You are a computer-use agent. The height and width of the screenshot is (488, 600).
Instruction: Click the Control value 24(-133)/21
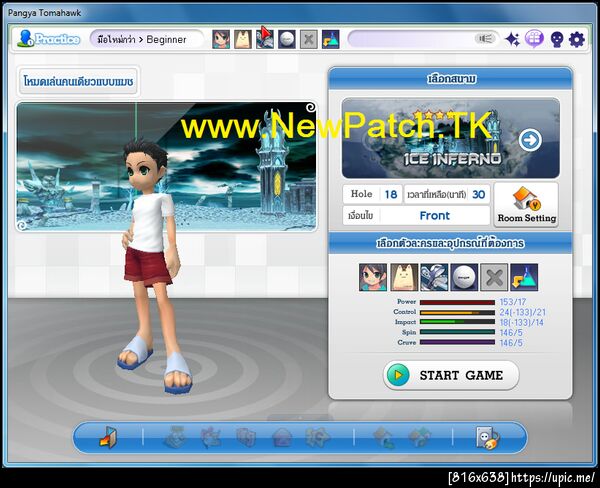522,312
